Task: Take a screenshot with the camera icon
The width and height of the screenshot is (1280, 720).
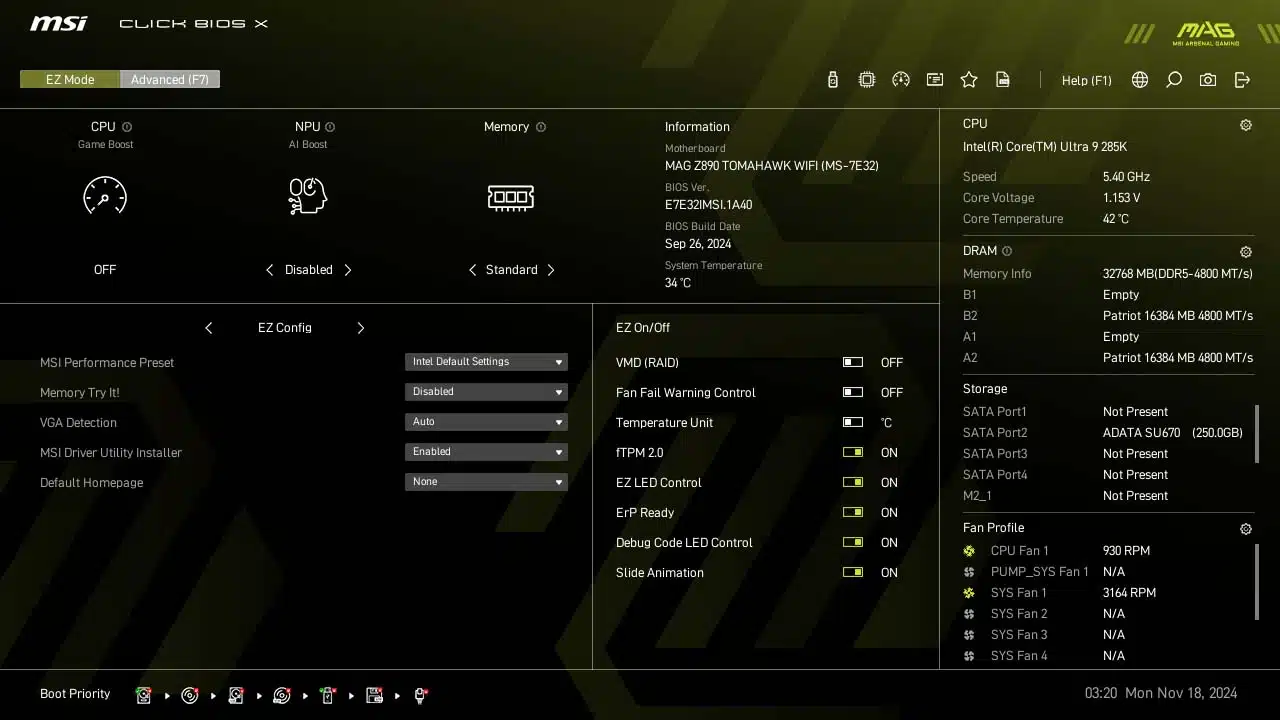Action: click(1208, 80)
